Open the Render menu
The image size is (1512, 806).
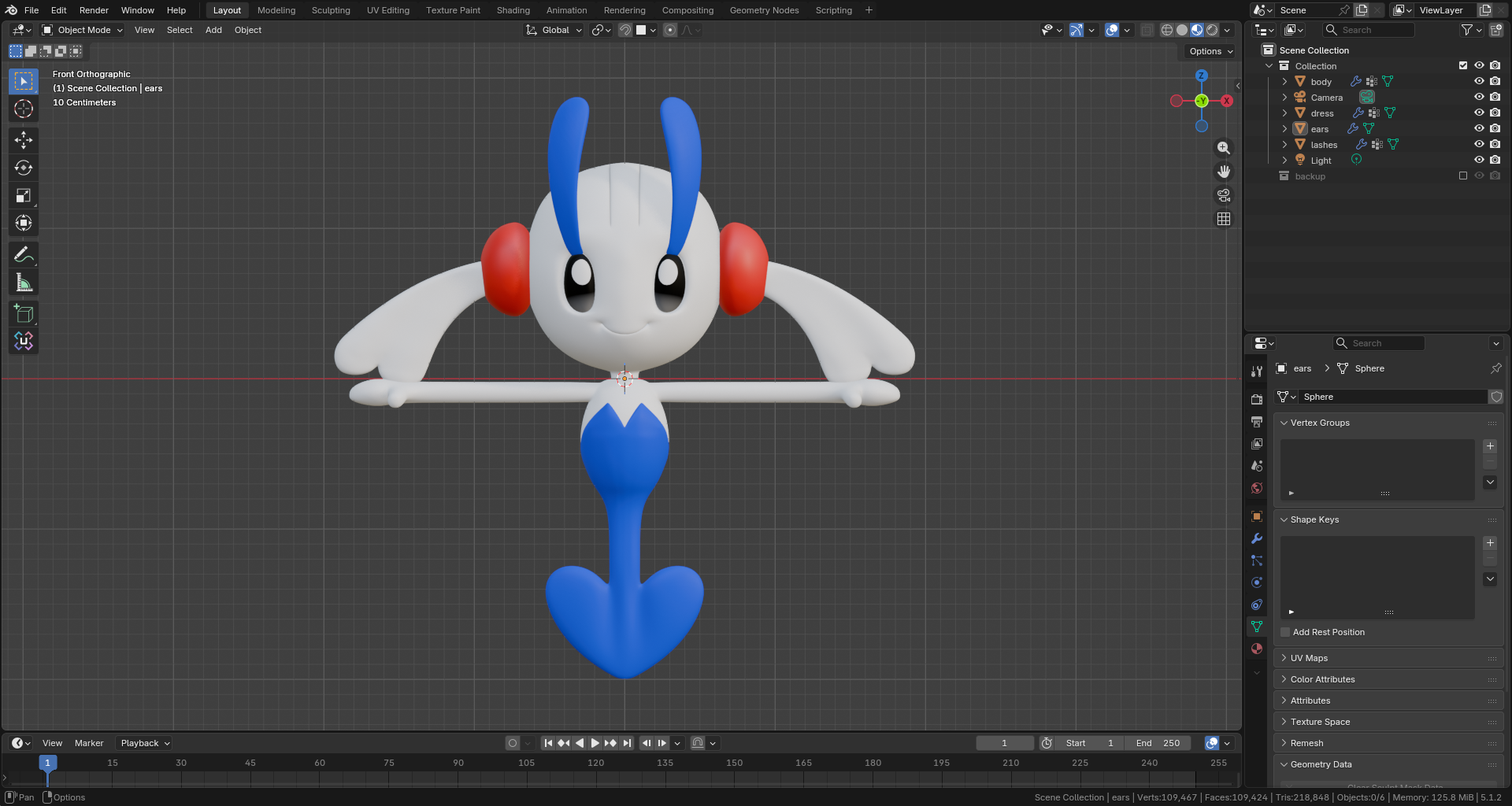(x=94, y=10)
